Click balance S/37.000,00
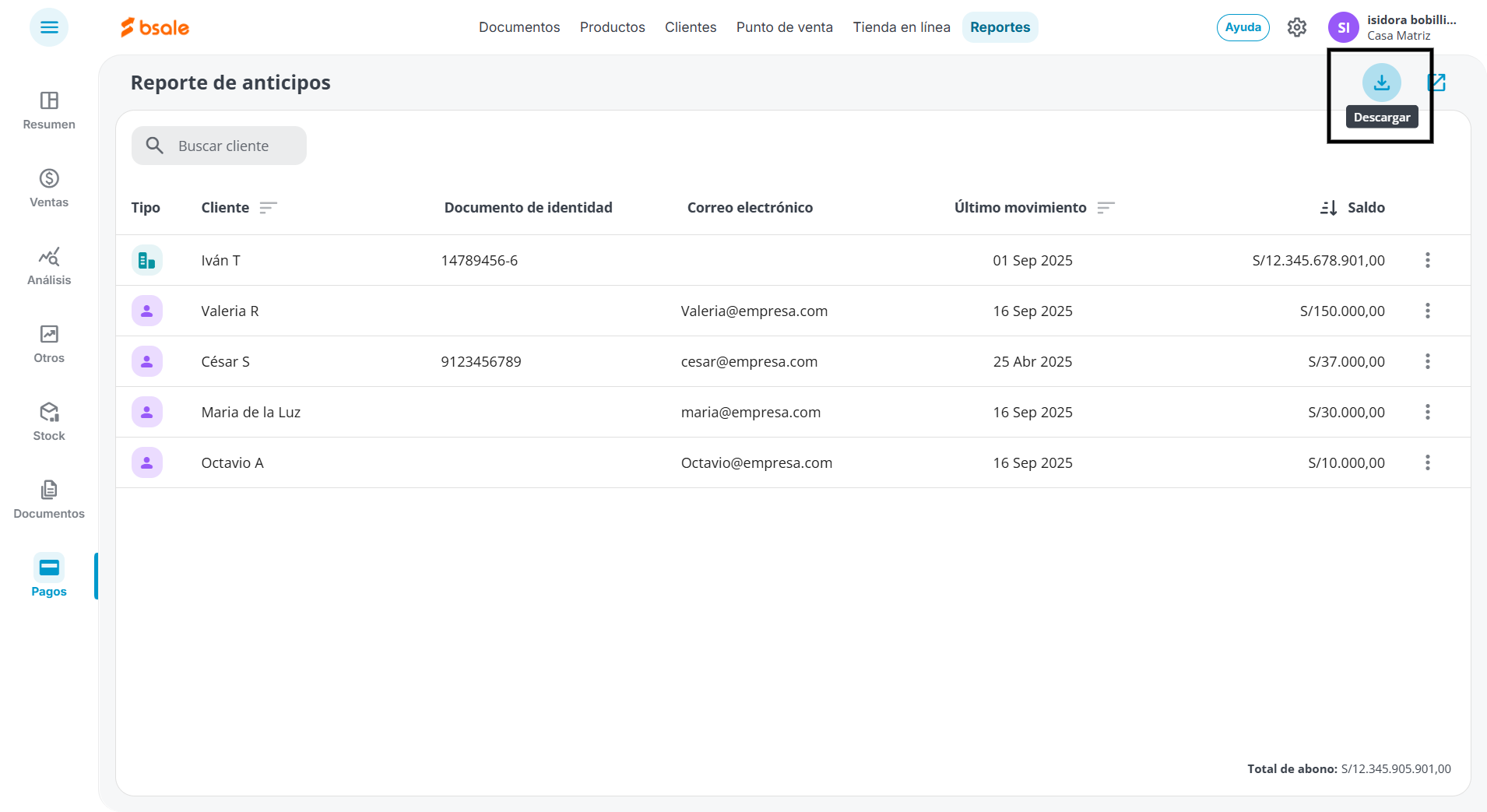This screenshot has width=1487, height=812. tap(1347, 361)
